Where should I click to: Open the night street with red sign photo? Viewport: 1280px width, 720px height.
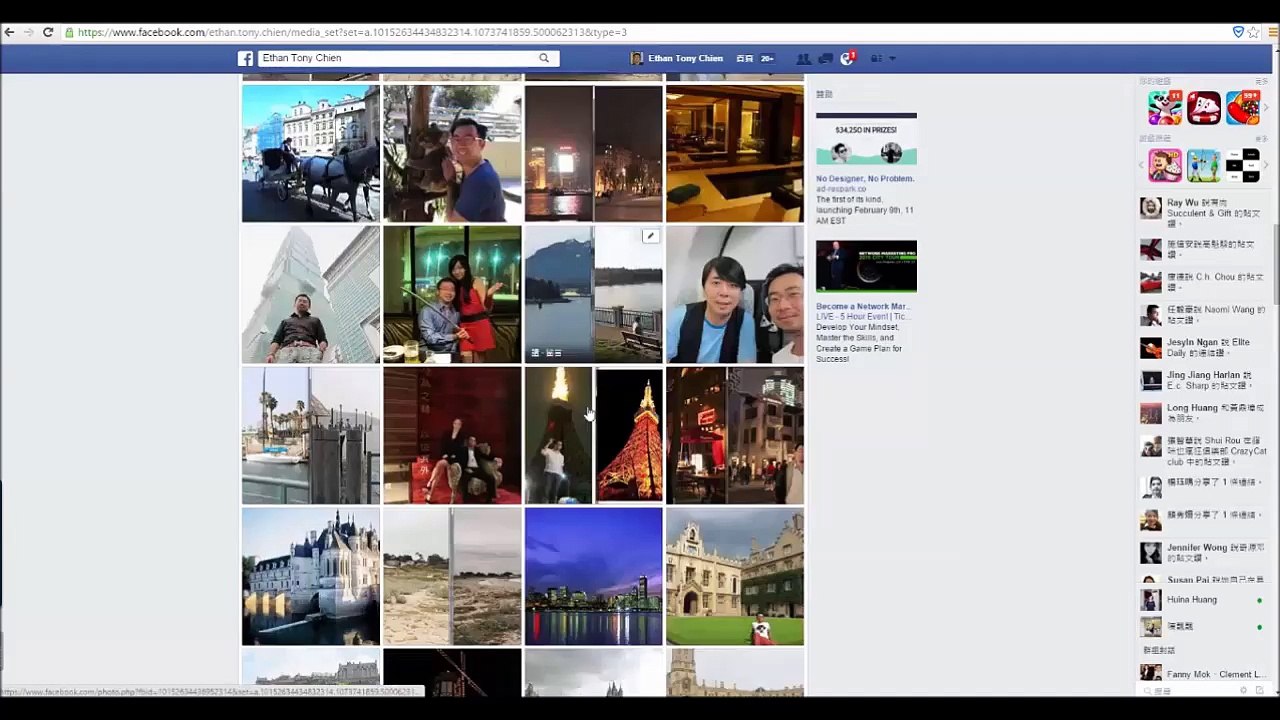pos(735,435)
